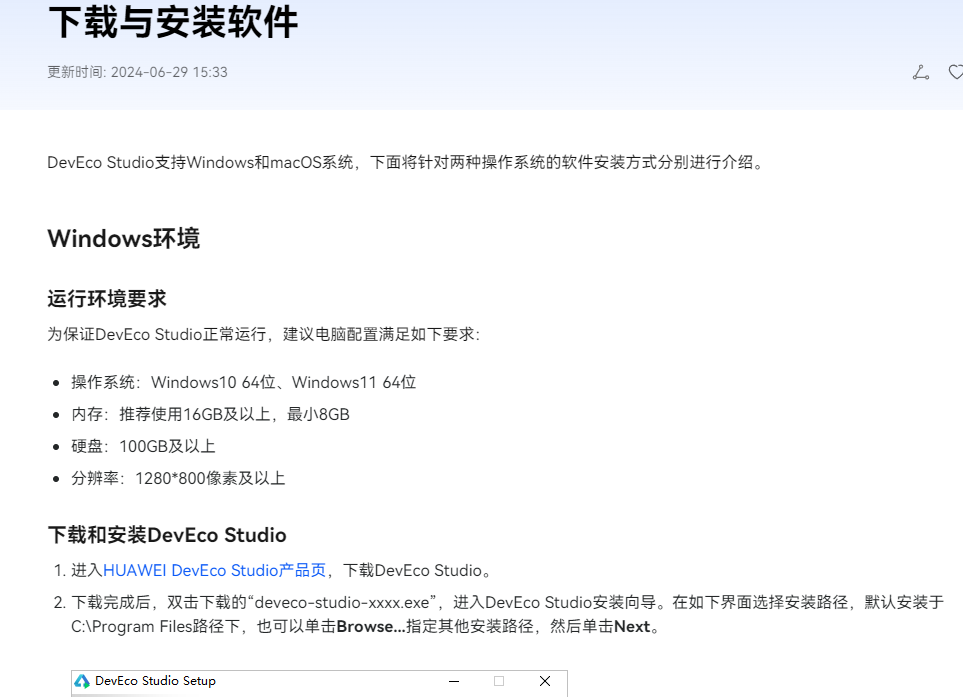
Task: Click the 操作系统 requirement line
Action: tap(244, 383)
